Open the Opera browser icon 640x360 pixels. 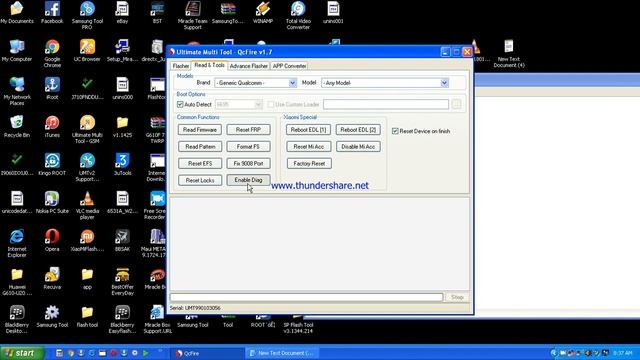point(52,240)
